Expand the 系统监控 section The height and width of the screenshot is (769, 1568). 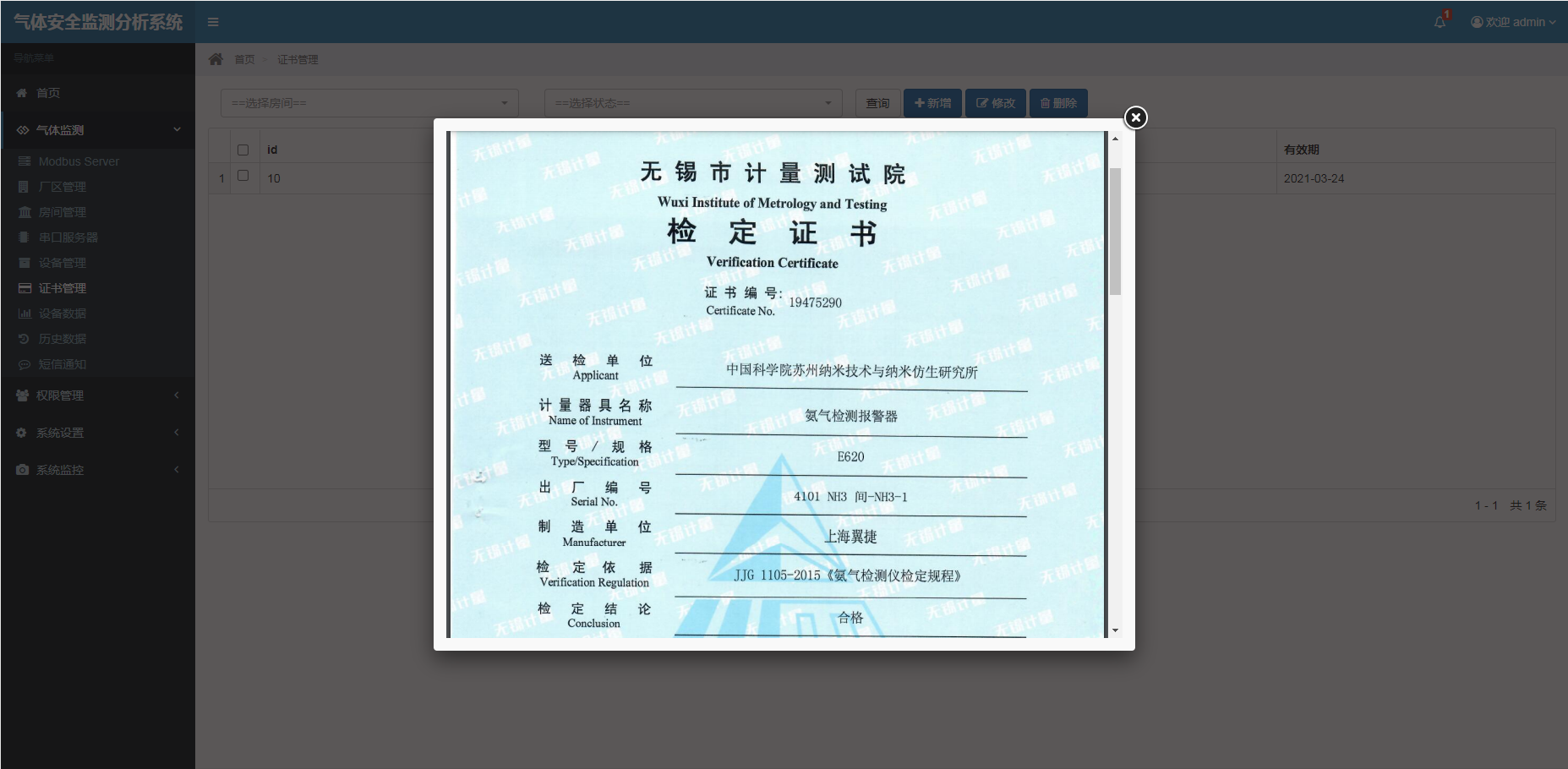click(98, 470)
